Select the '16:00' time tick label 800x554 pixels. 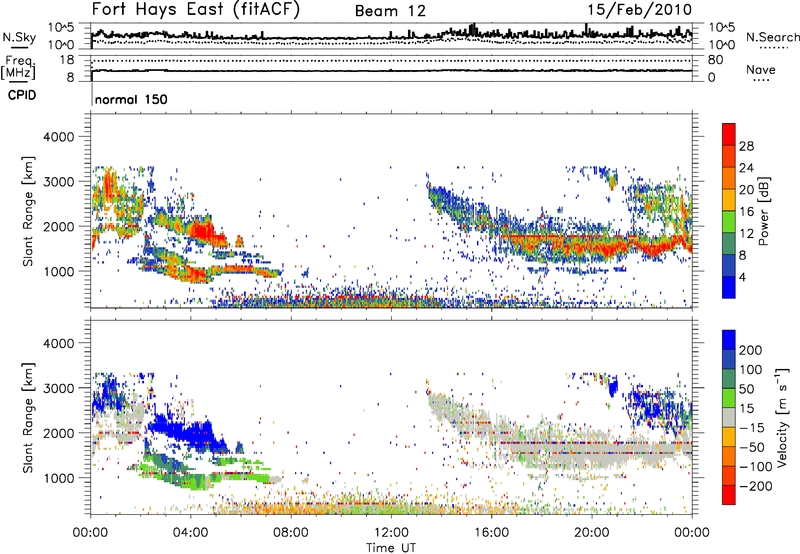coord(491,533)
